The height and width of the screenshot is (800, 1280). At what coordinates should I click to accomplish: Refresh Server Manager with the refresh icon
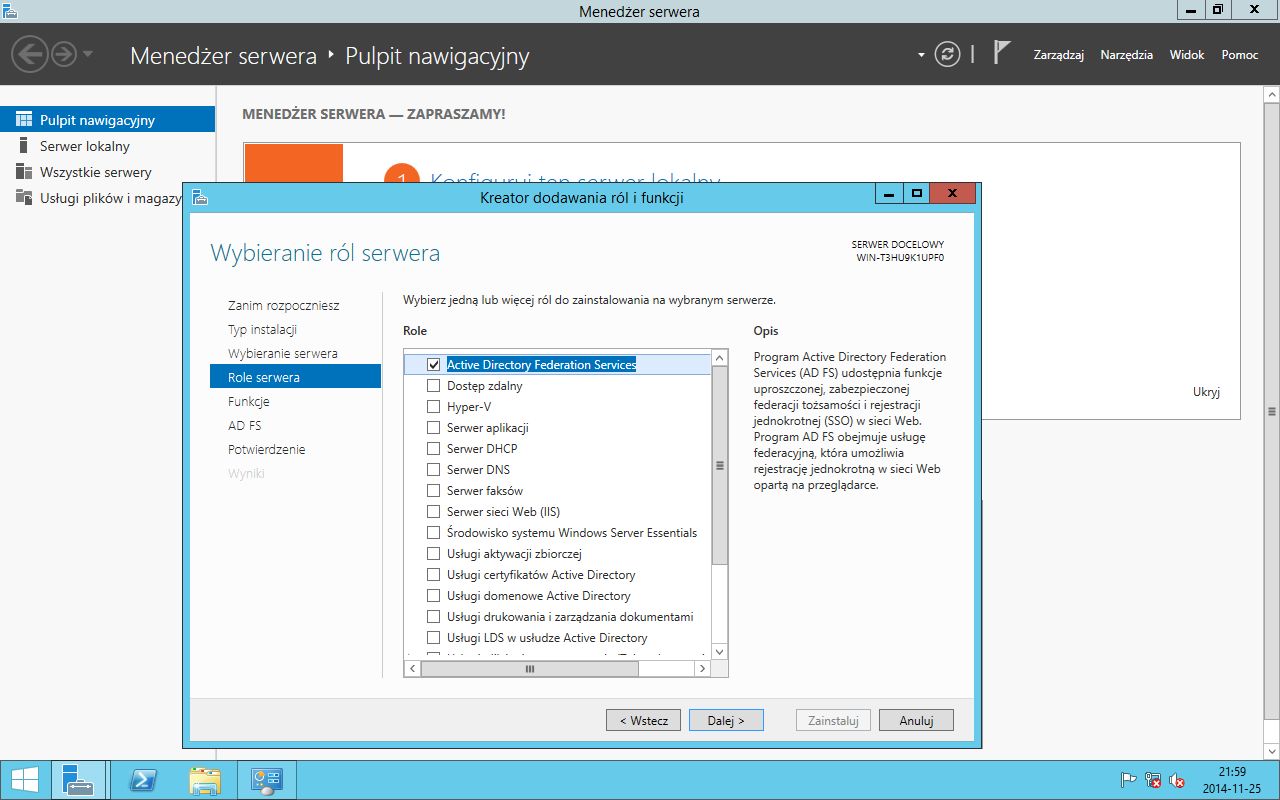947,55
